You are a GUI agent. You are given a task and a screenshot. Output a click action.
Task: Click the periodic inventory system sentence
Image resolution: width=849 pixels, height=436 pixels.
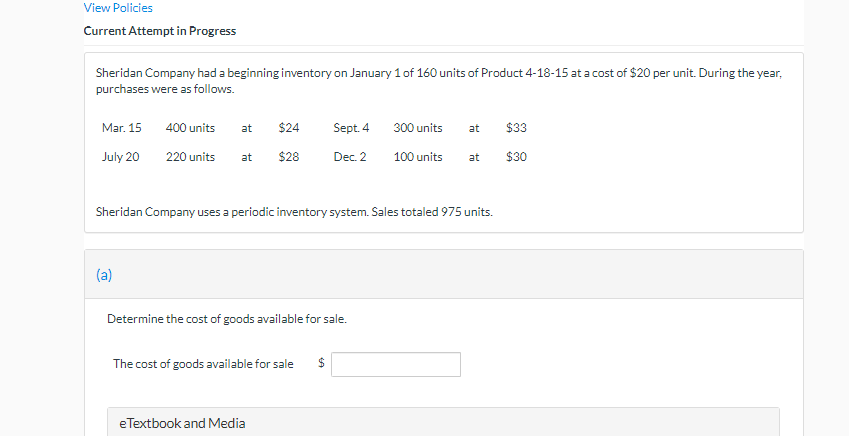pyautogui.click(x=294, y=212)
